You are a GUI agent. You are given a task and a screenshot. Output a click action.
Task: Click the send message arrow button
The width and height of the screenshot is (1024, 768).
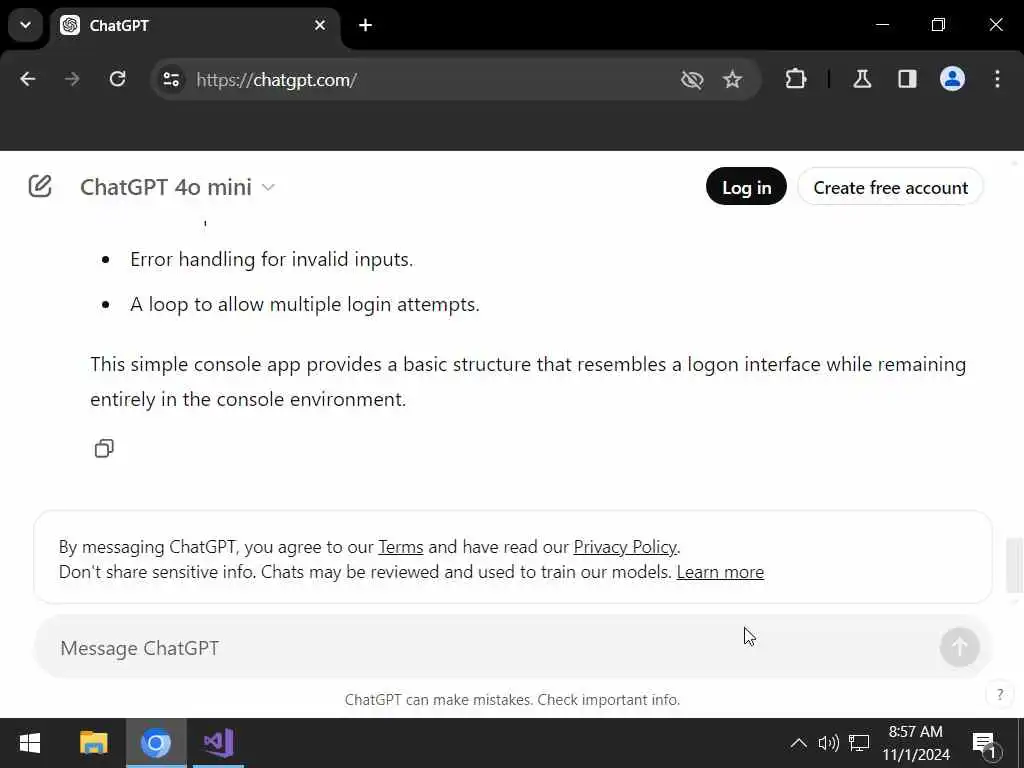[x=959, y=647]
